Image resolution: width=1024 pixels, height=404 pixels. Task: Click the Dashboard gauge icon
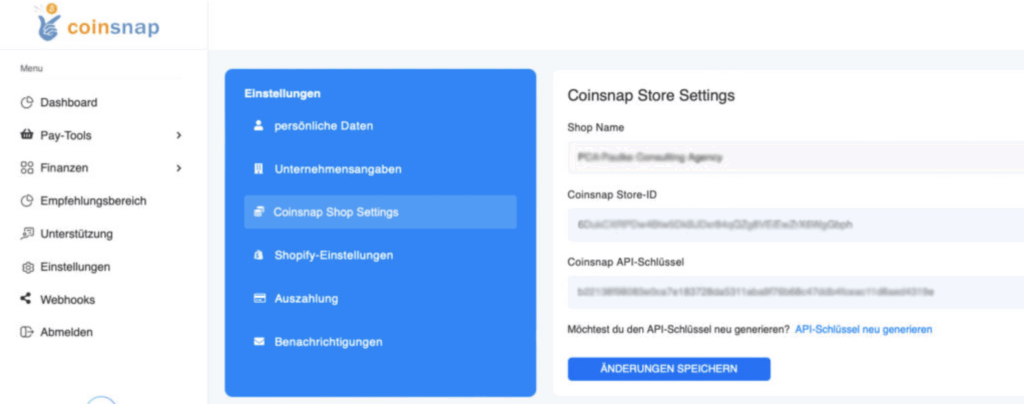27,102
